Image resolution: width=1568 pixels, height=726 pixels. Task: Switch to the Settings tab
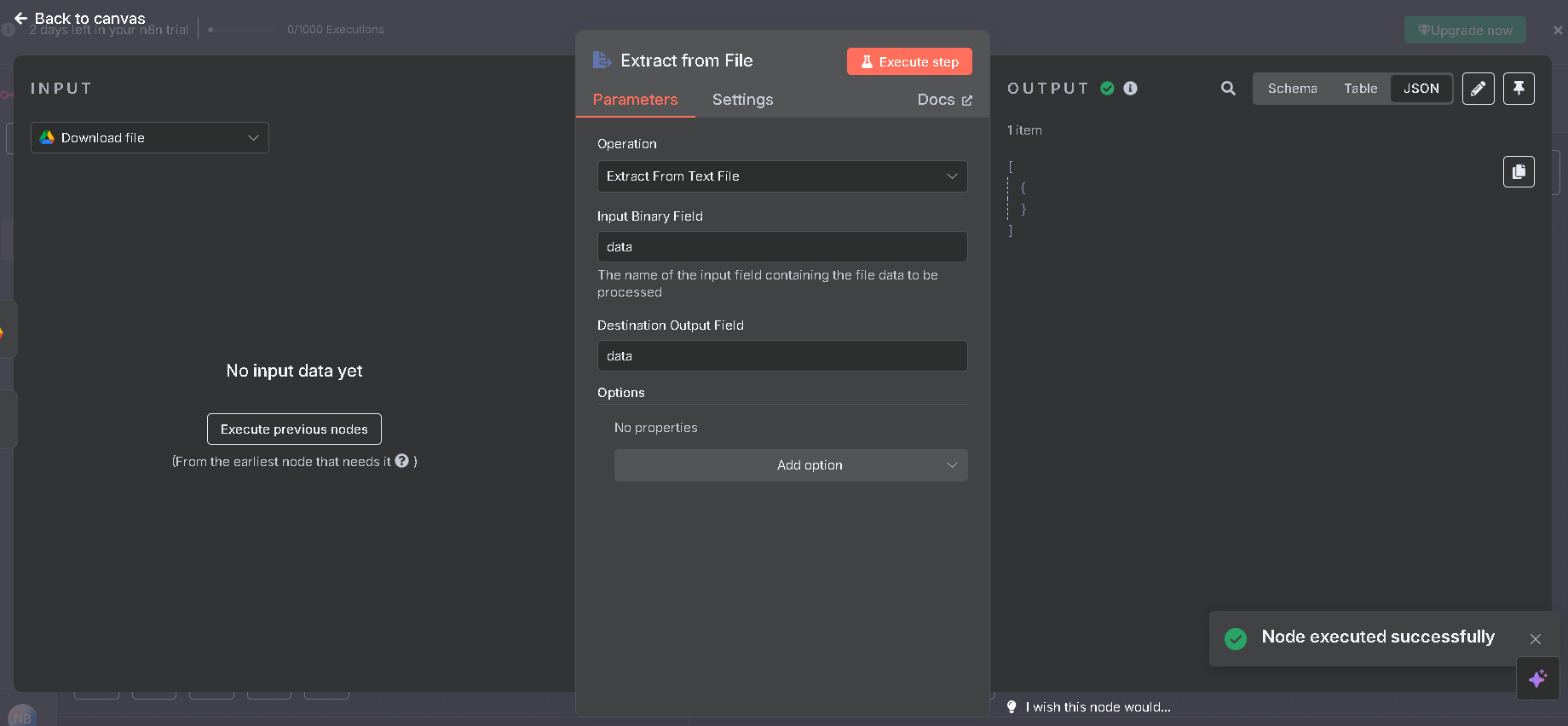point(742,100)
